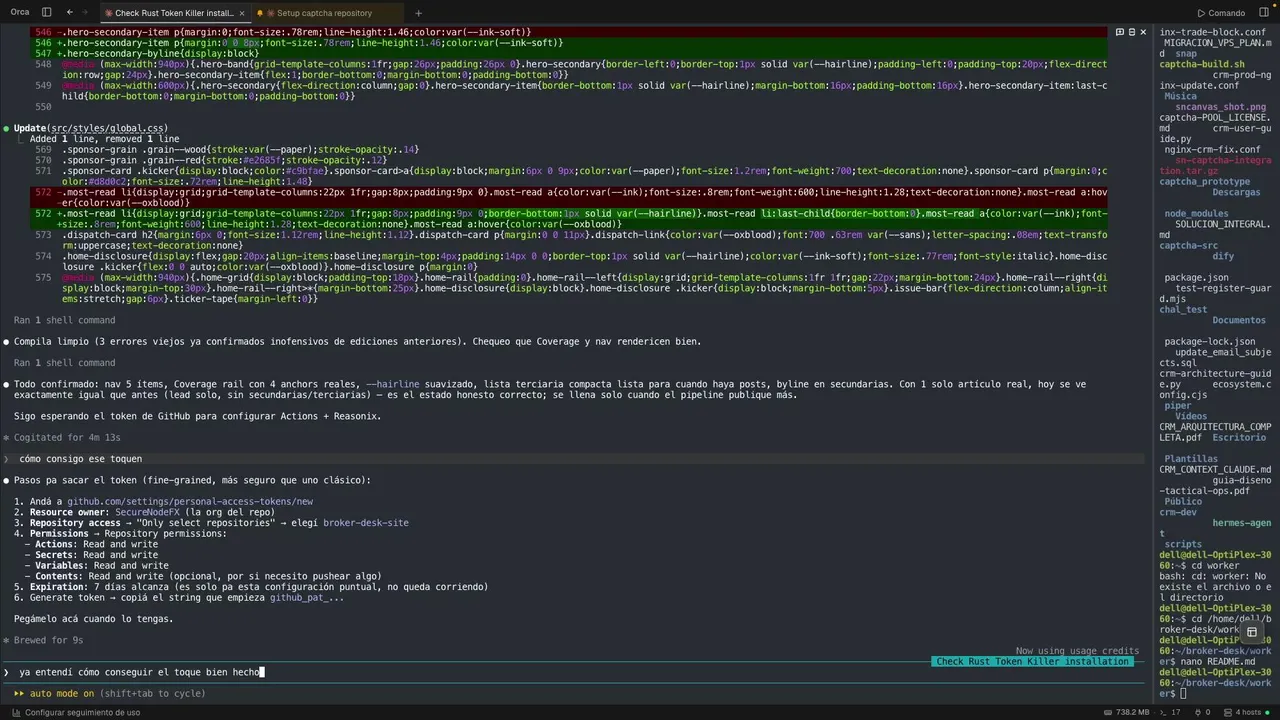
Task: Expand second 'Ran 1 shell command' entry
Action: pos(64,363)
